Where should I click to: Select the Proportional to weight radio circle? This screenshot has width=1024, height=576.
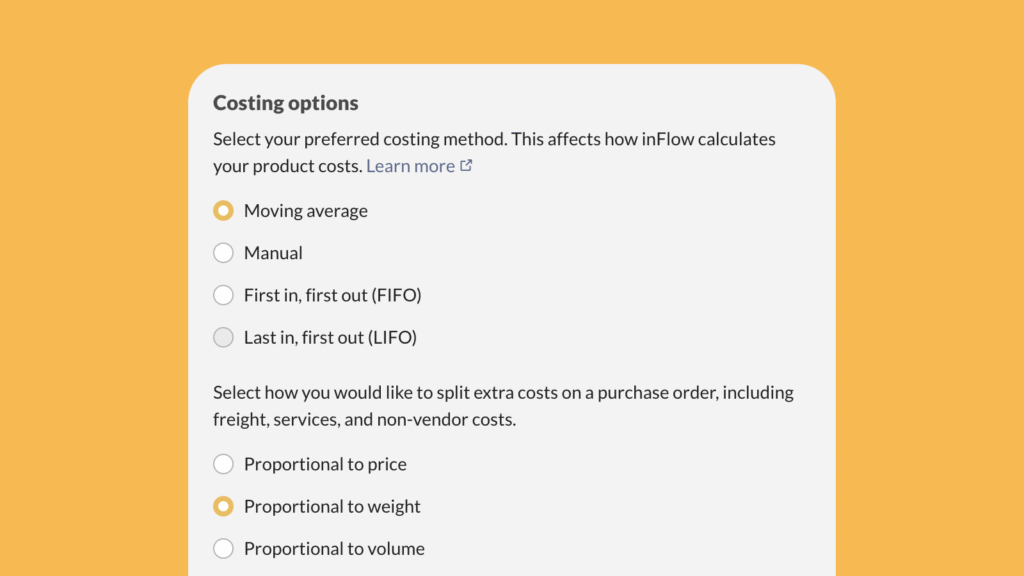tap(223, 506)
